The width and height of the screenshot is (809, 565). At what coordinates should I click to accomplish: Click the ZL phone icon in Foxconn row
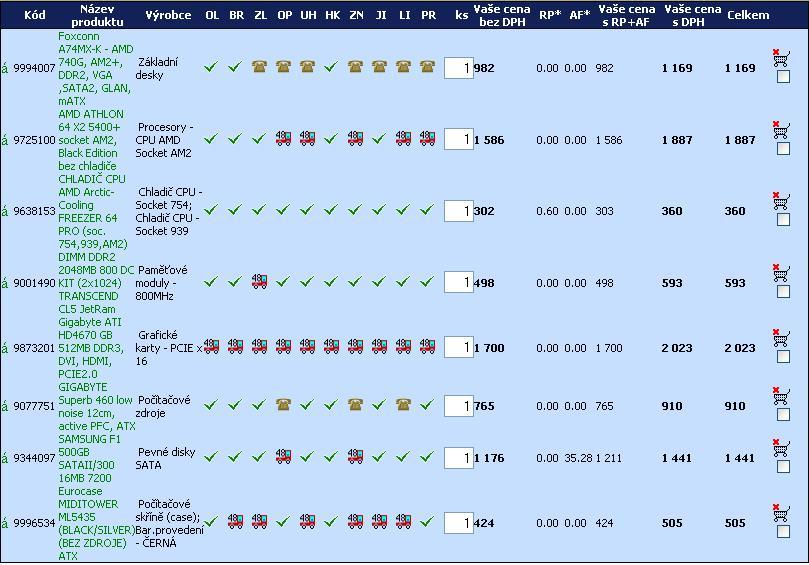click(260, 68)
